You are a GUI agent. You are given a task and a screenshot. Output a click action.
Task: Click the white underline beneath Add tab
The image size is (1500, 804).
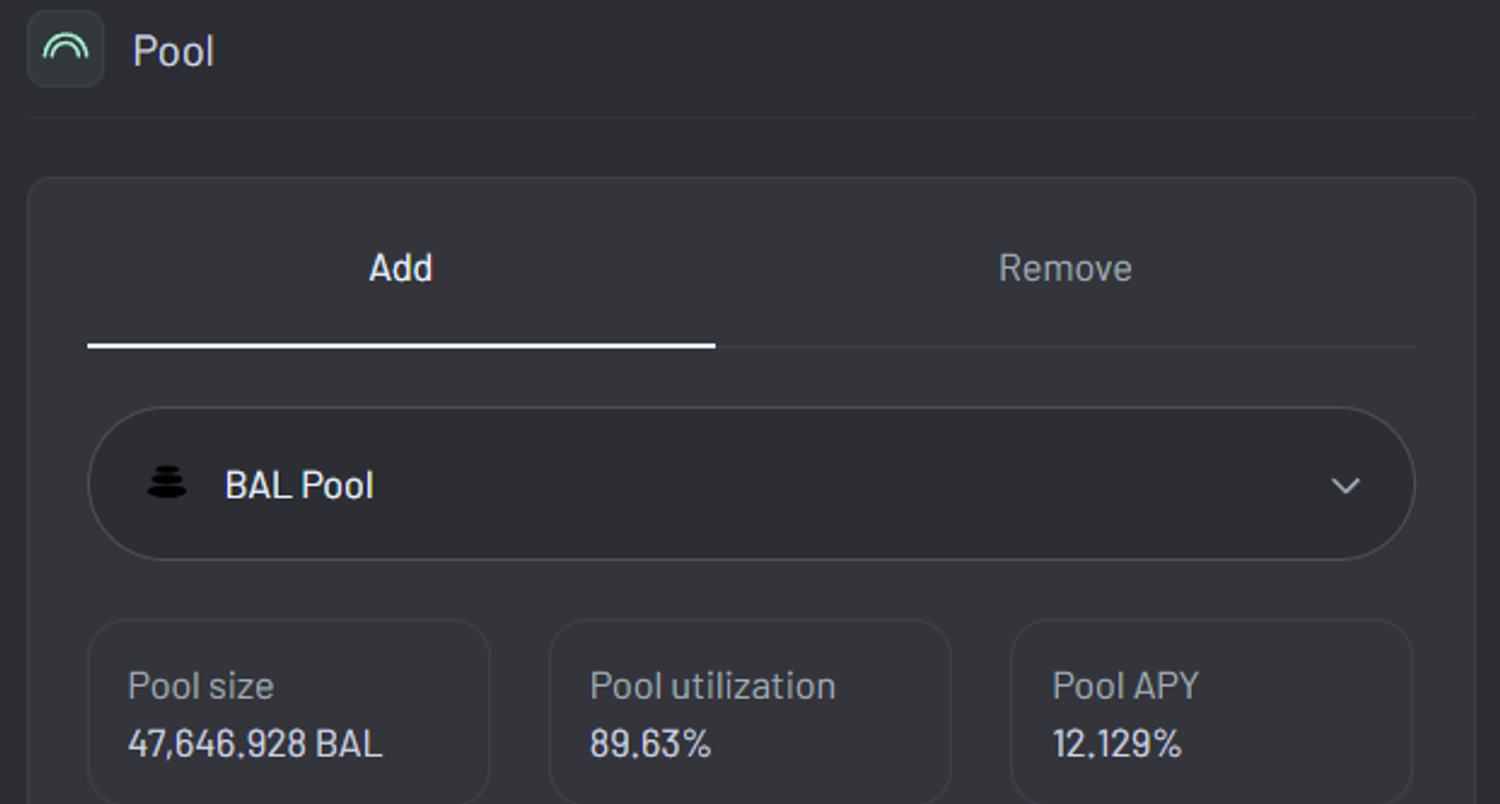tap(400, 345)
